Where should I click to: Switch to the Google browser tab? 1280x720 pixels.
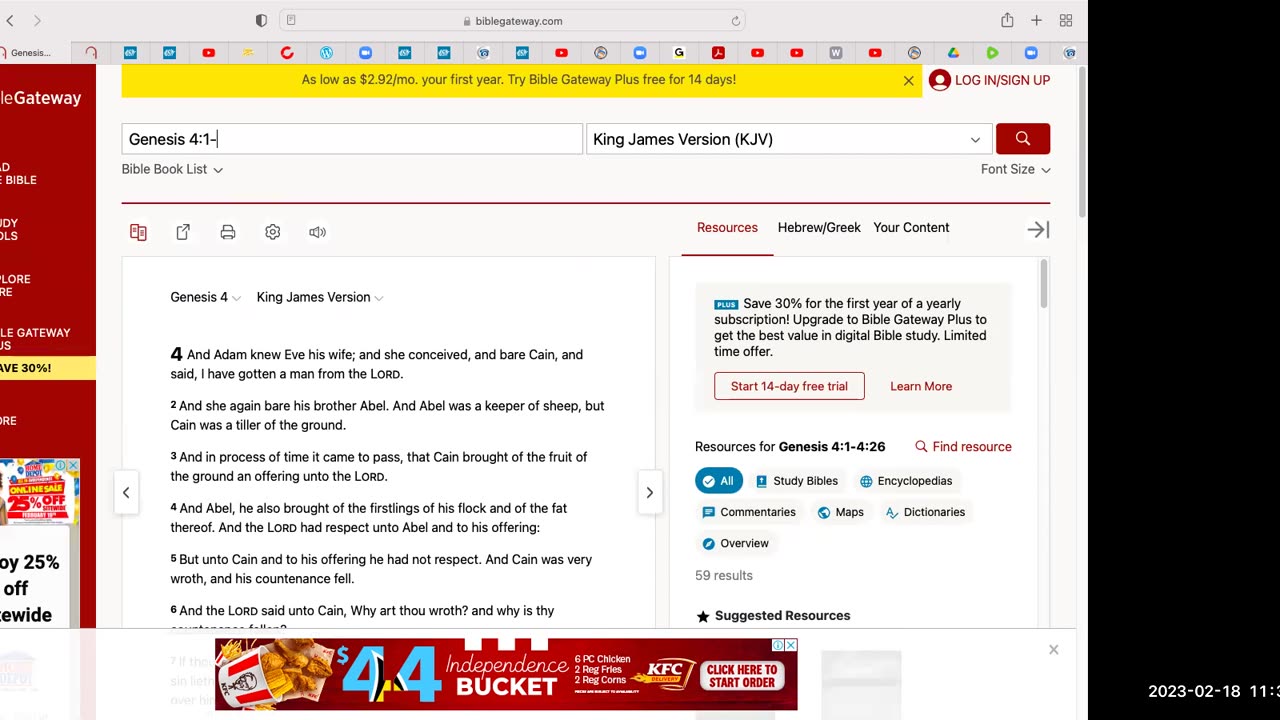pyautogui.click(x=679, y=53)
